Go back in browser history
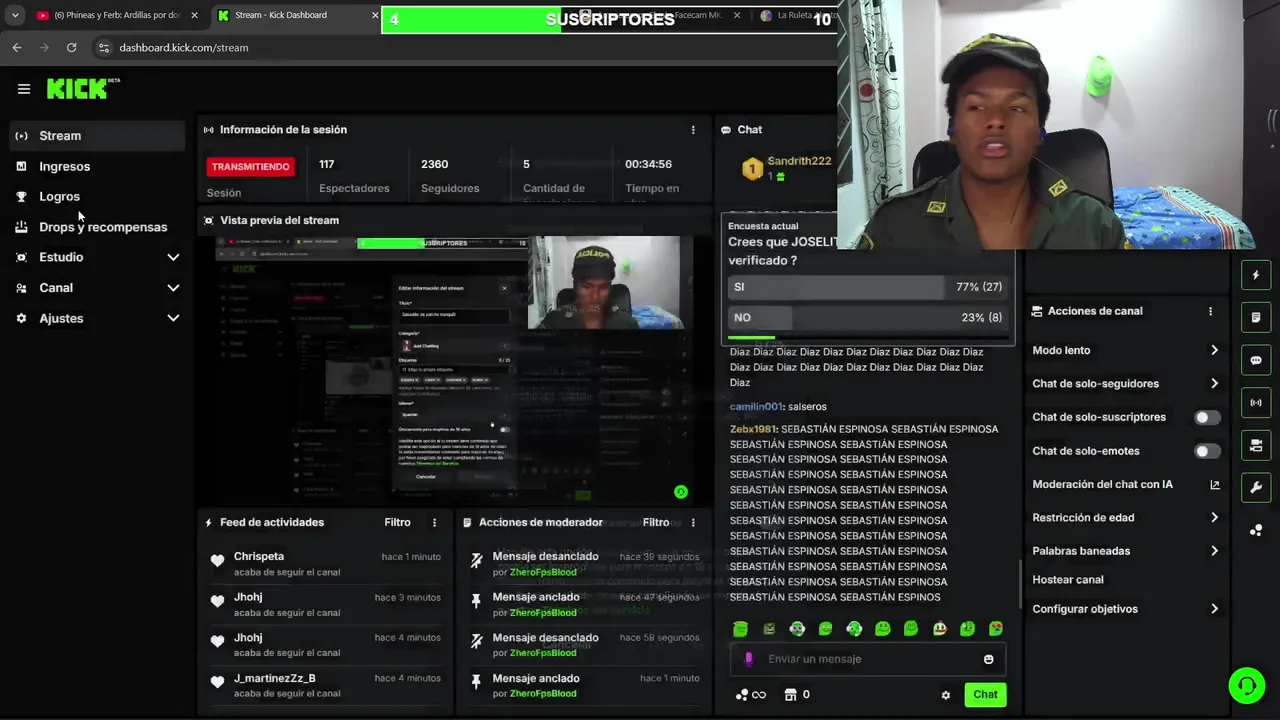This screenshot has height=720, width=1280. [17, 47]
